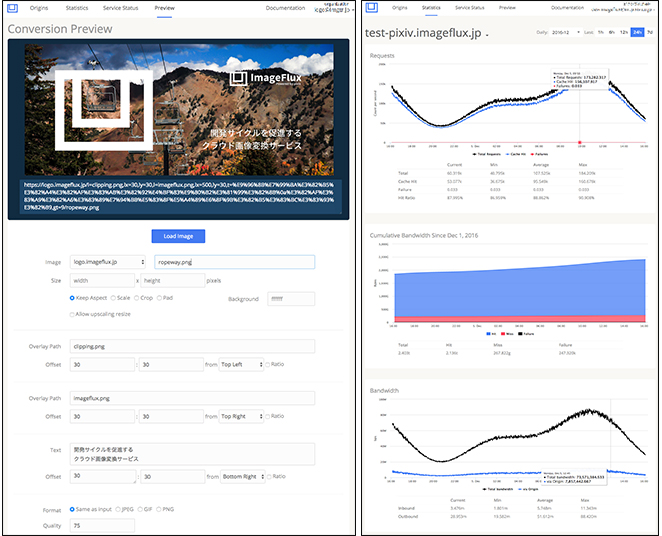Open account menu in left window header
This screenshot has width=662, height=536.
[x=334, y=7]
